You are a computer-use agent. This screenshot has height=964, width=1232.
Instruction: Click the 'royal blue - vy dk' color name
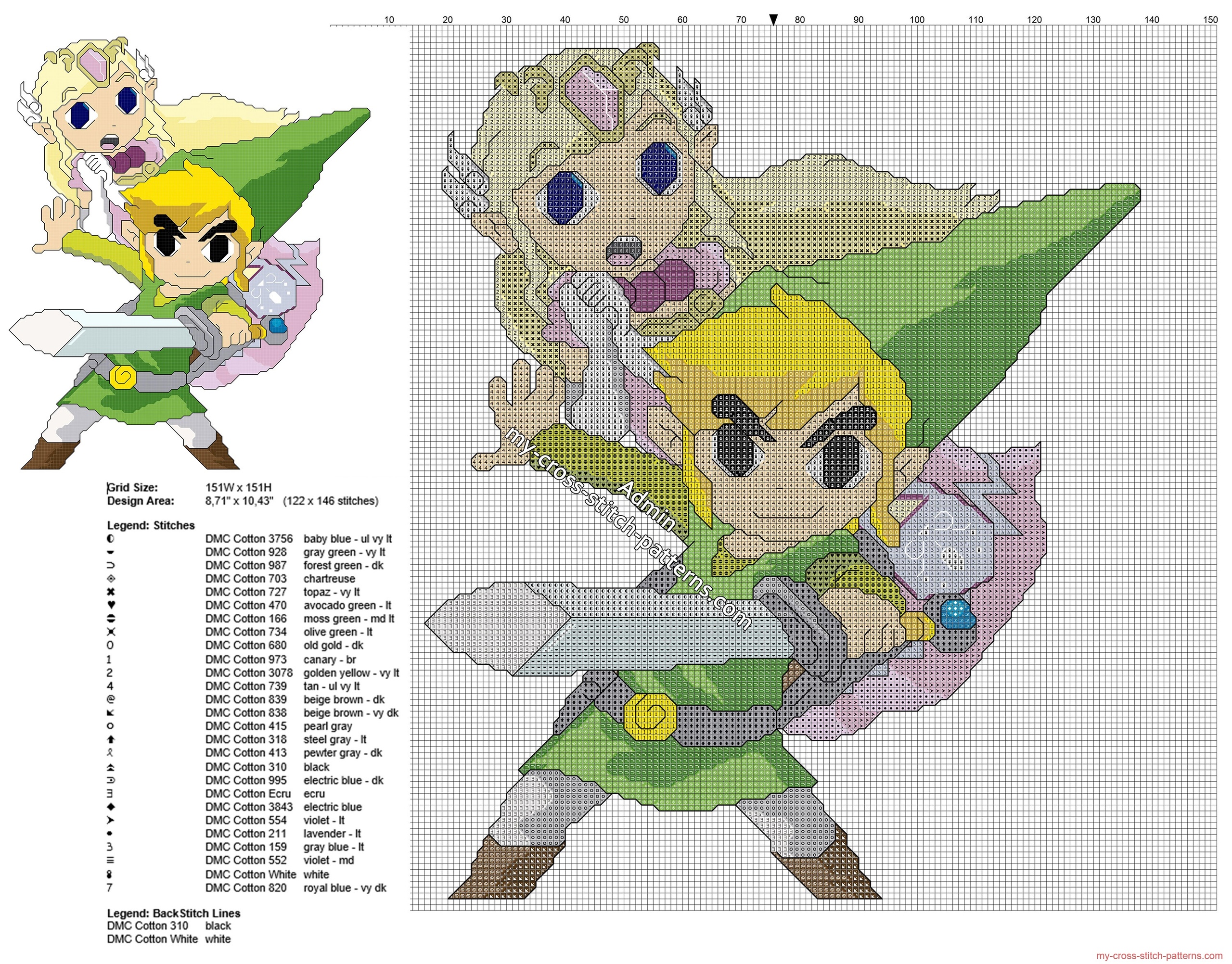tap(345, 888)
